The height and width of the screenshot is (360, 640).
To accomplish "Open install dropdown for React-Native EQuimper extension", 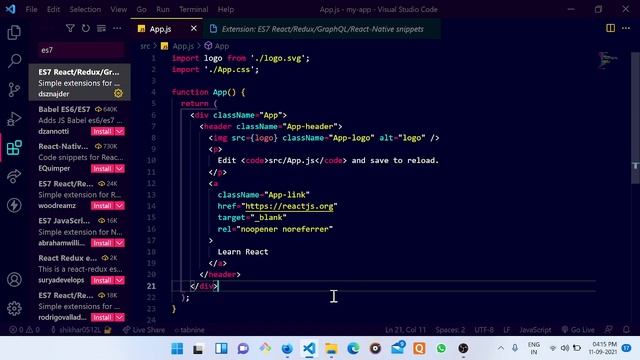I will pos(120,169).
